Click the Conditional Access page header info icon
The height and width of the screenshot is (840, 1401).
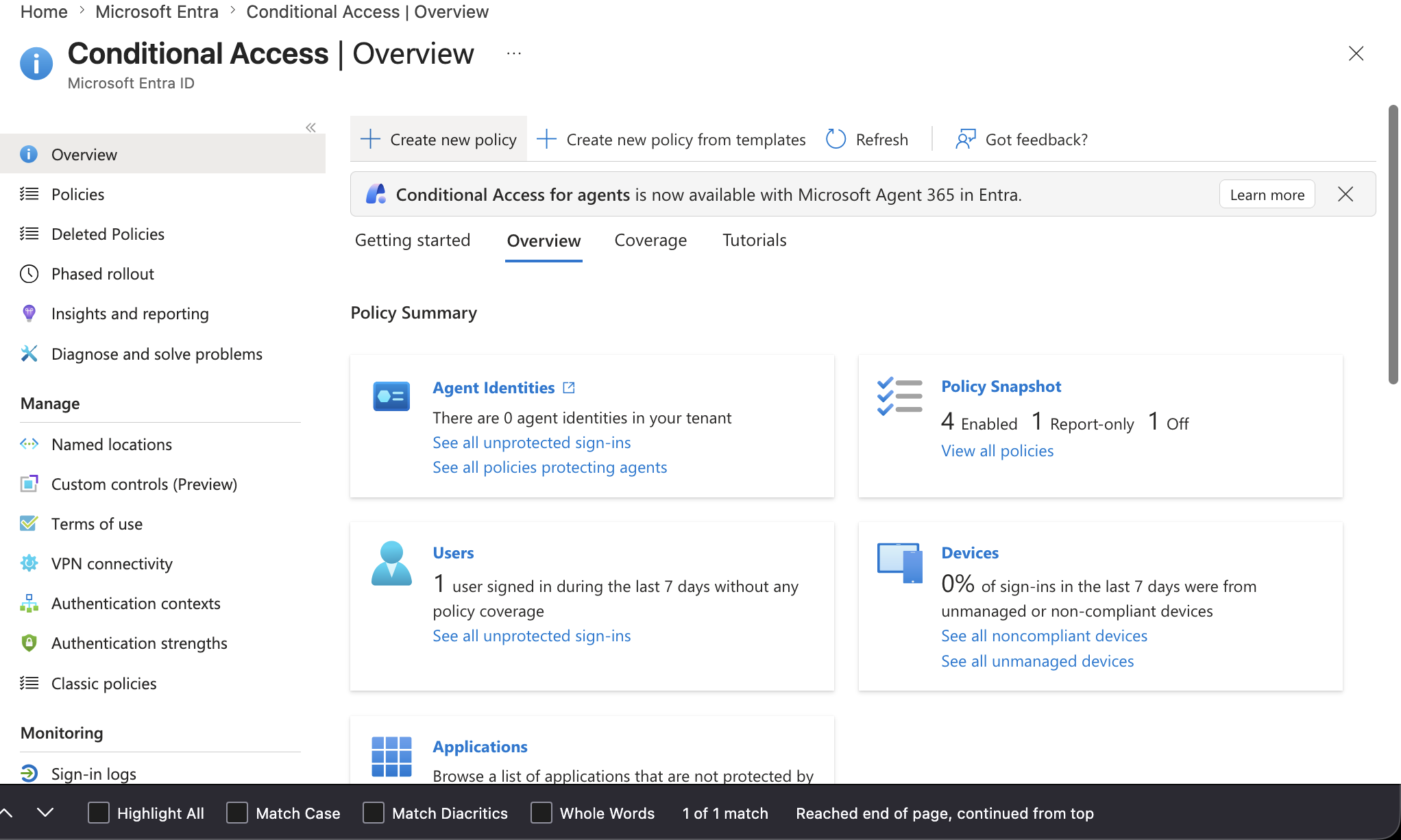(36, 64)
